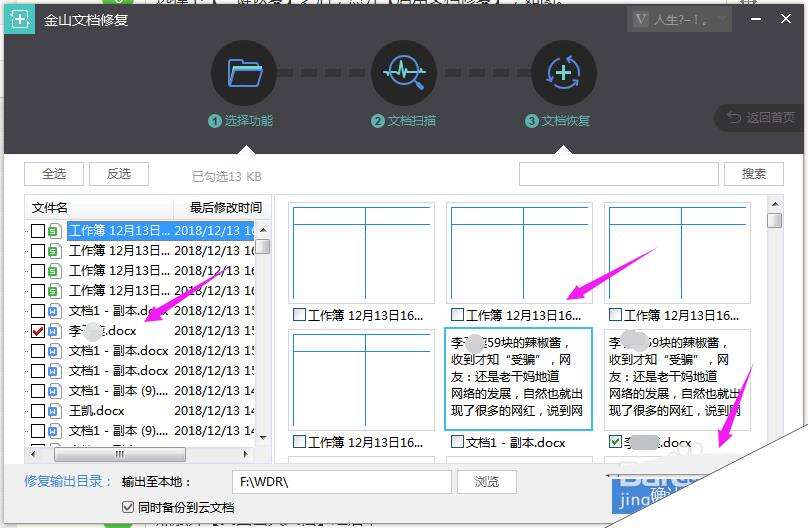Click the 选择功能 folder step icon
Viewport: 808px width, 528px height.
click(x=244, y=73)
